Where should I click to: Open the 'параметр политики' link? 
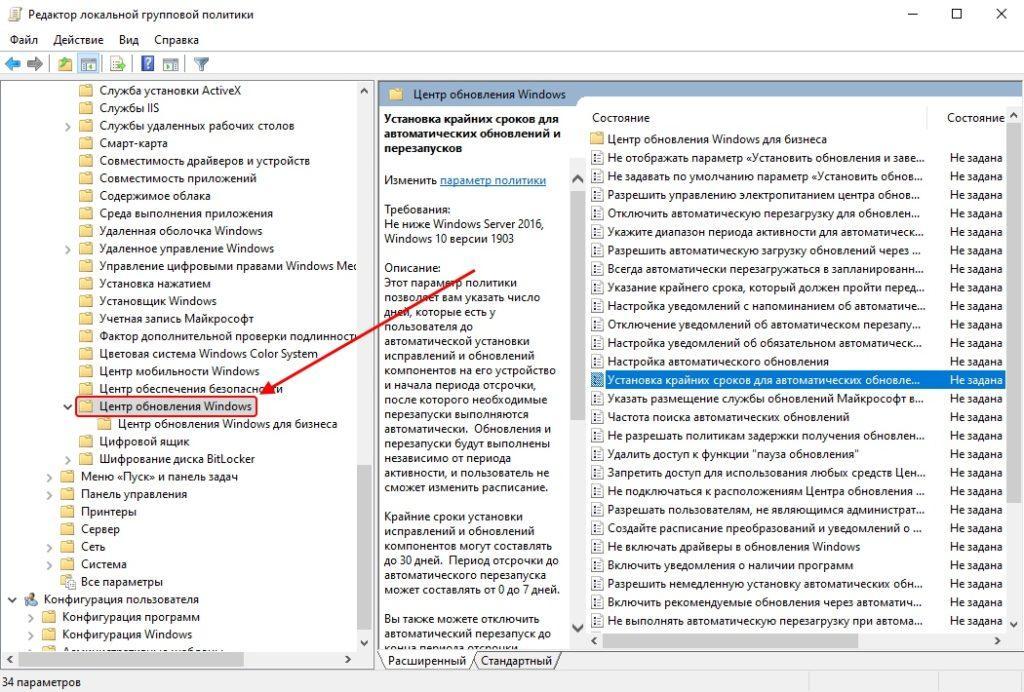pyautogui.click(x=493, y=180)
